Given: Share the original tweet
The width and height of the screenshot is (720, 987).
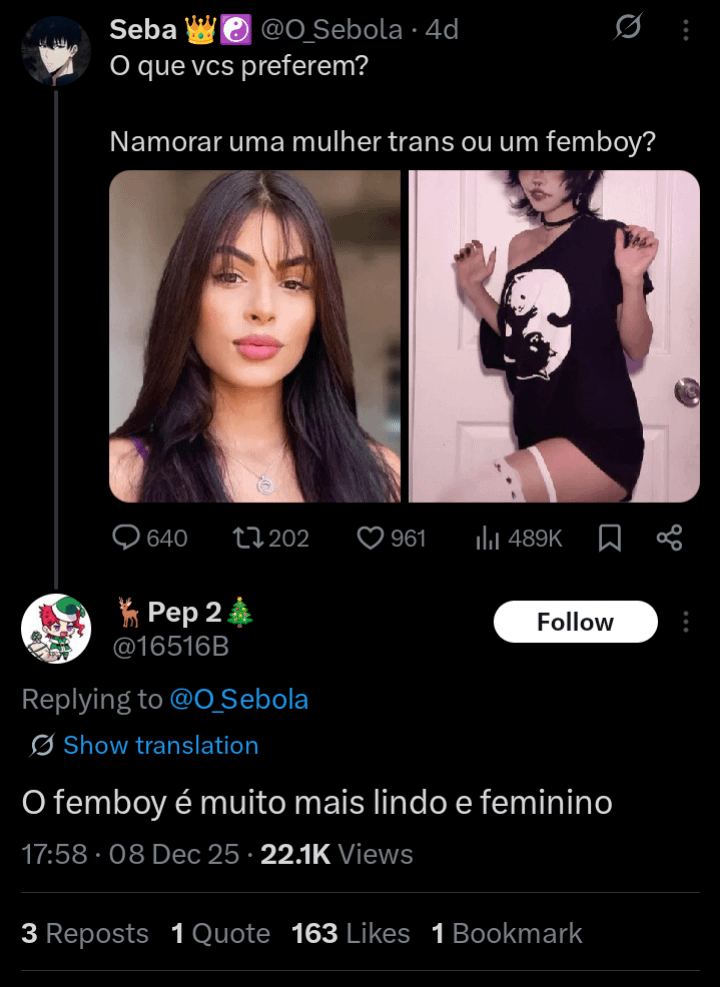Looking at the screenshot, I should [669, 538].
